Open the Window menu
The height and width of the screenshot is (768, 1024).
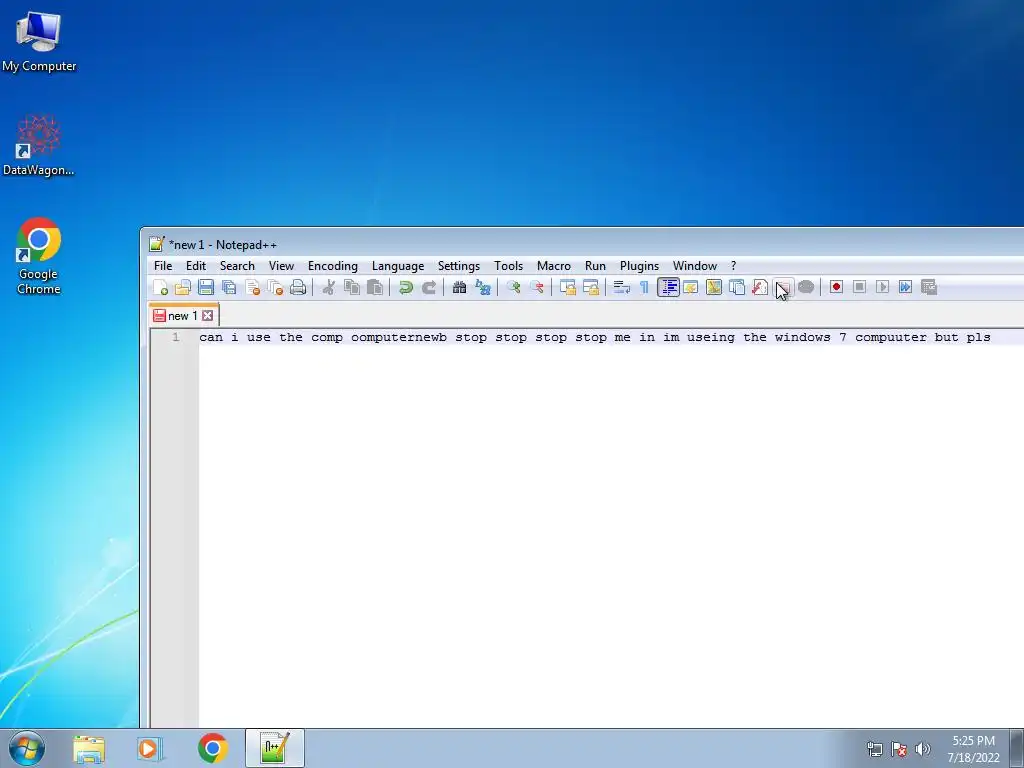695,266
